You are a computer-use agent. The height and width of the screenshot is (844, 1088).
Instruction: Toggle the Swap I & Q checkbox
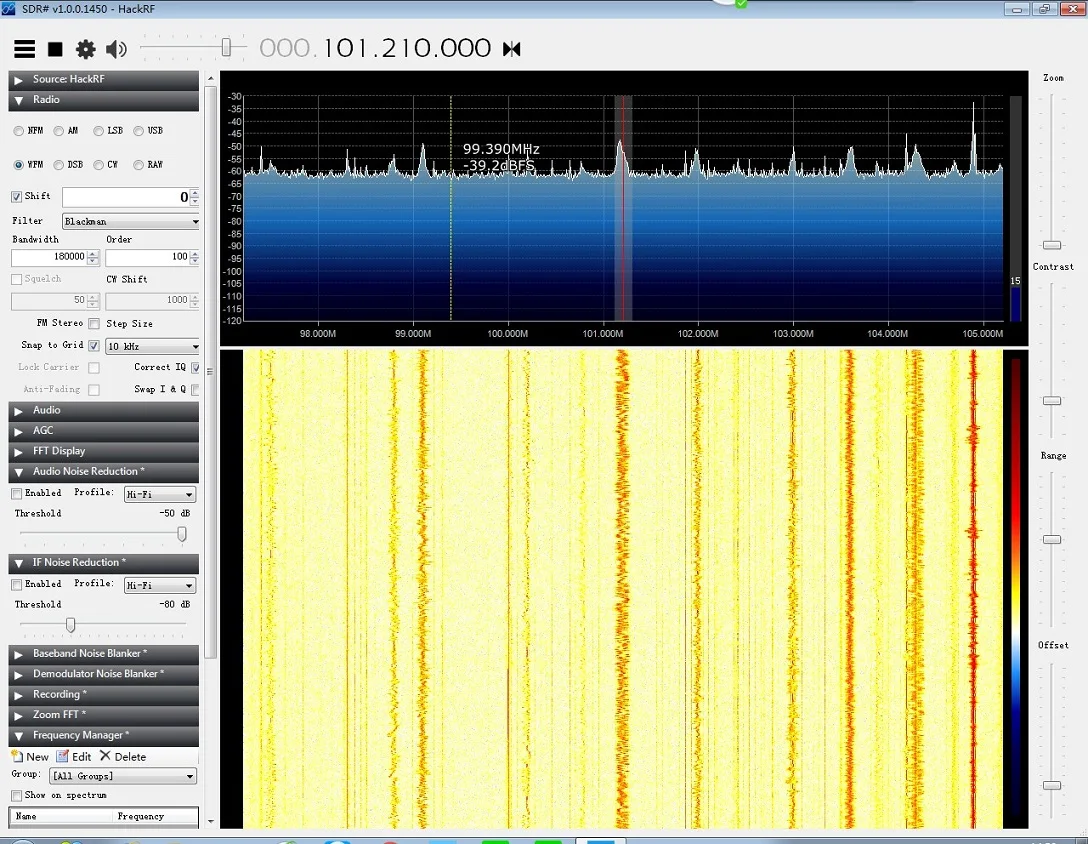tap(196, 389)
